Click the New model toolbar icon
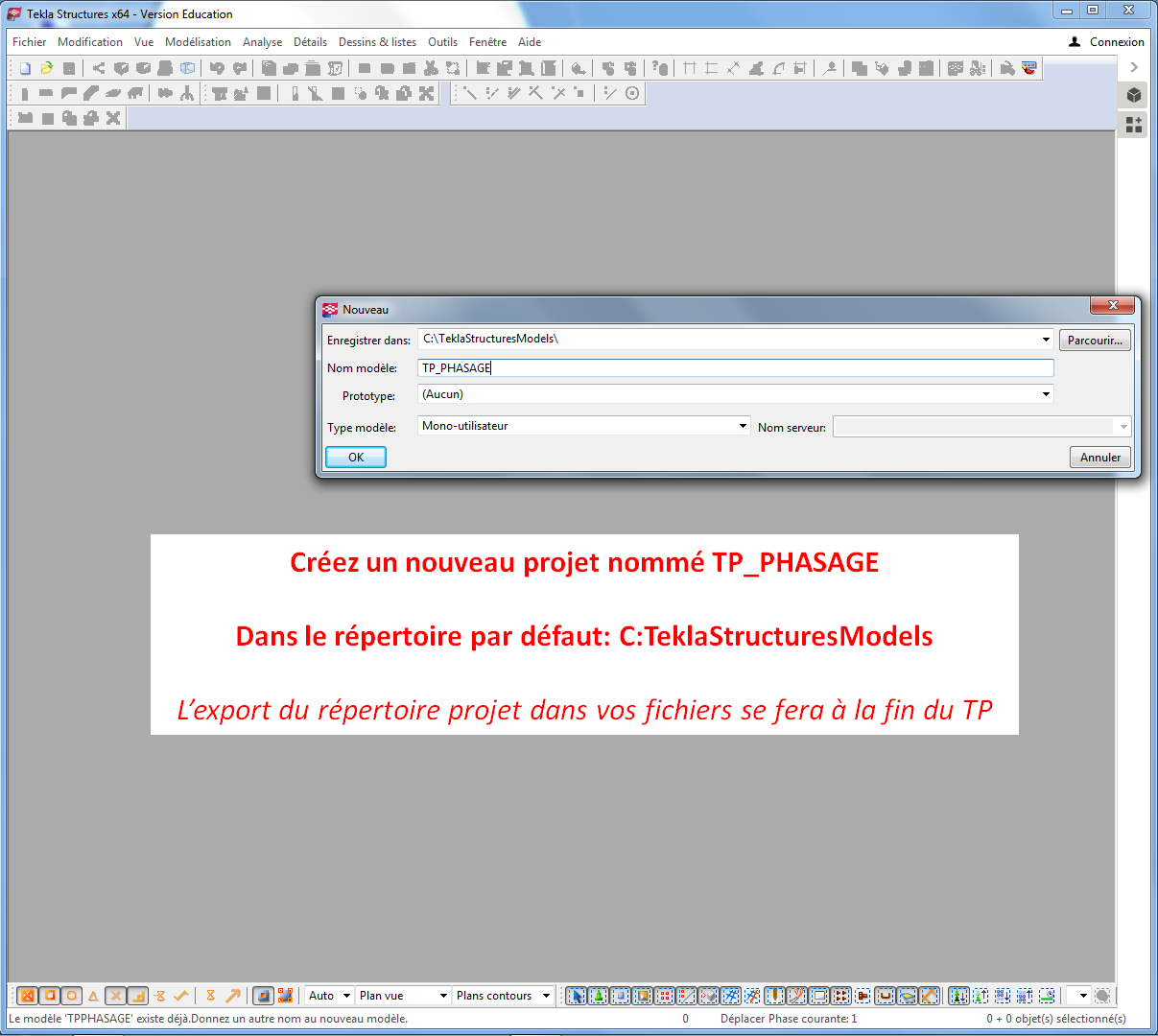Image resolution: width=1158 pixels, height=1036 pixels. tap(26, 68)
